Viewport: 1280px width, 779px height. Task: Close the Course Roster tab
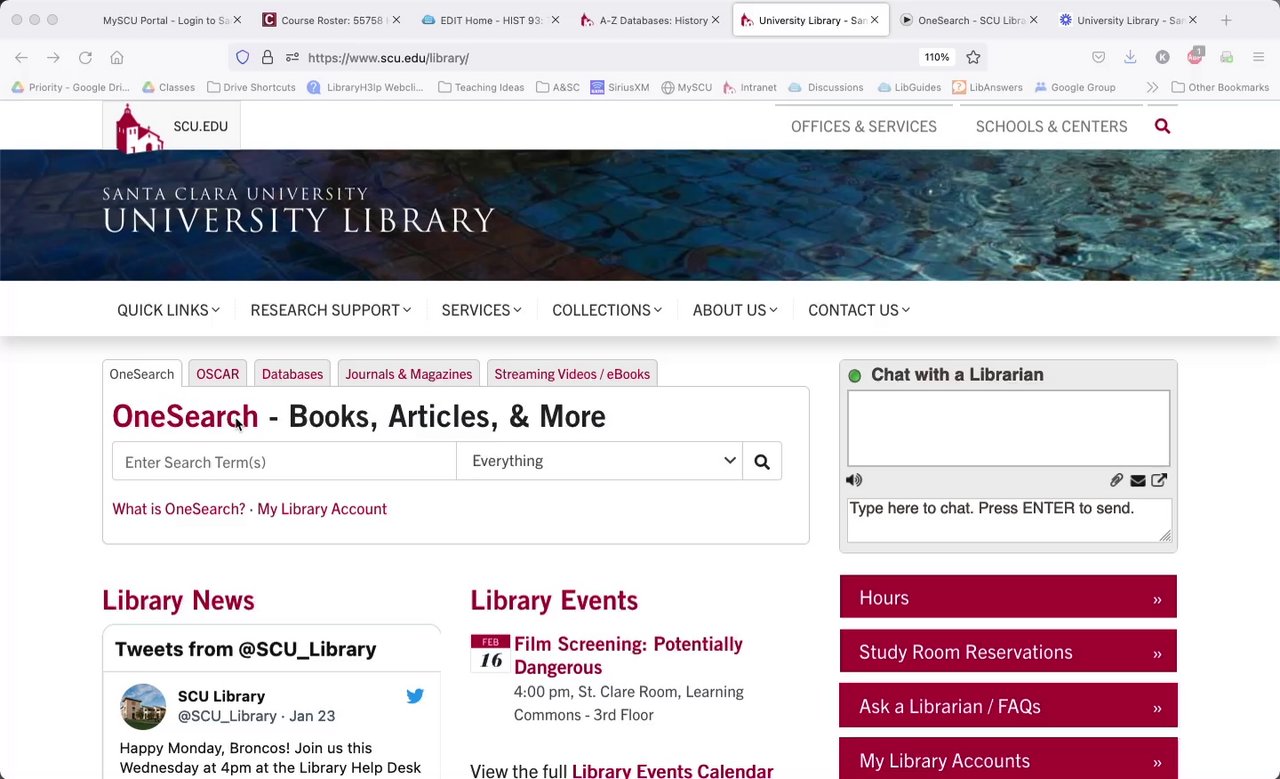396,20
